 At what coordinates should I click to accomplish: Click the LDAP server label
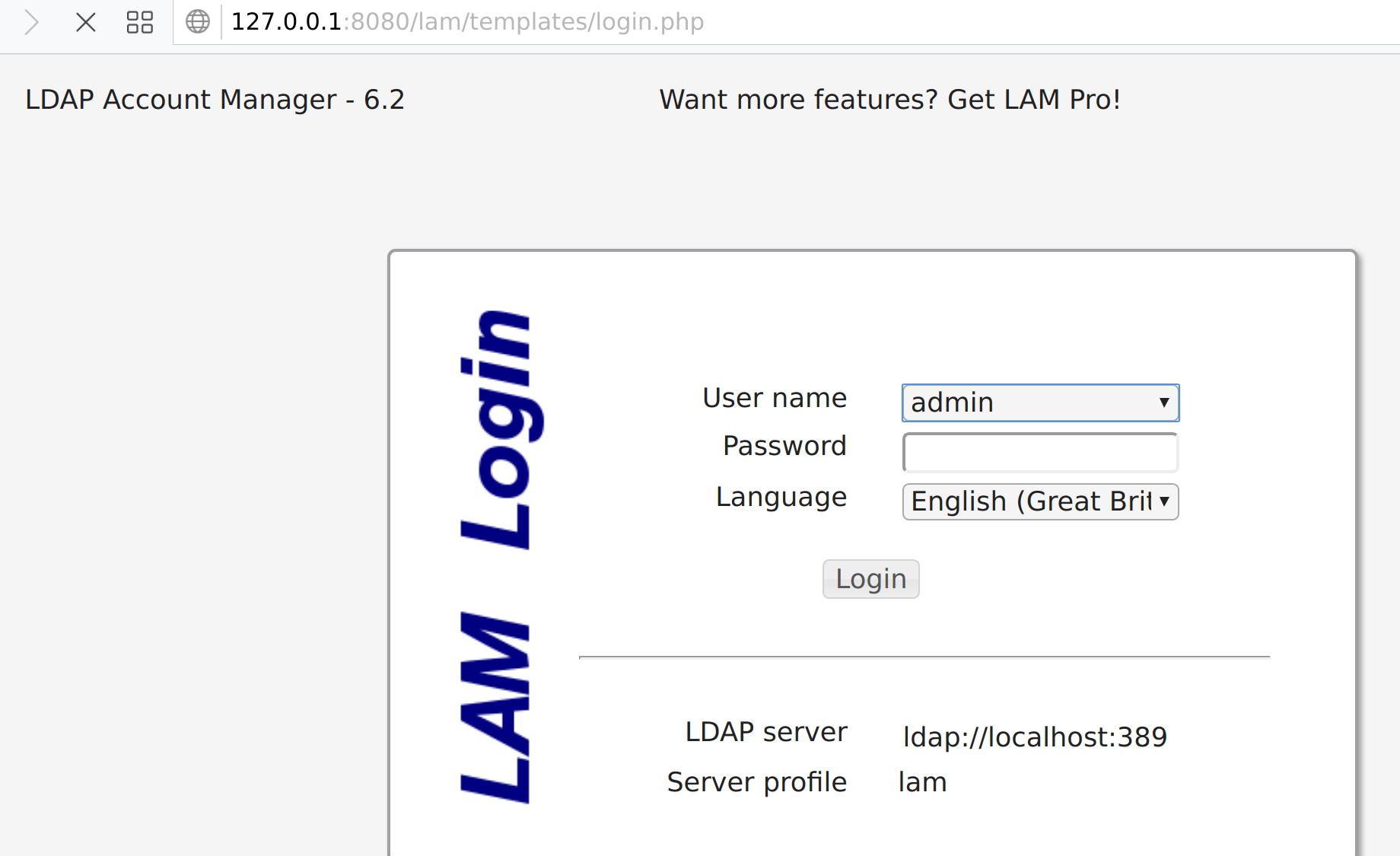click(x=766, y=732)
